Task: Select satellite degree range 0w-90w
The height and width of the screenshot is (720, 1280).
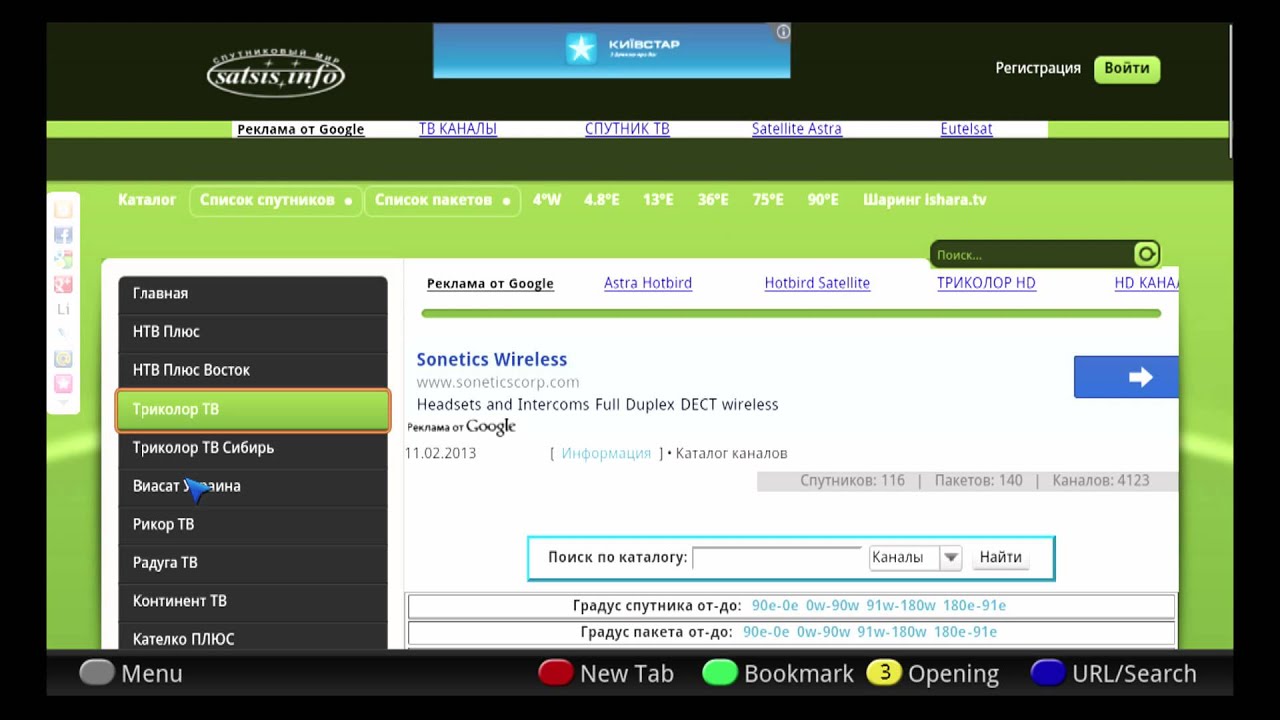Action: point(833,606)
